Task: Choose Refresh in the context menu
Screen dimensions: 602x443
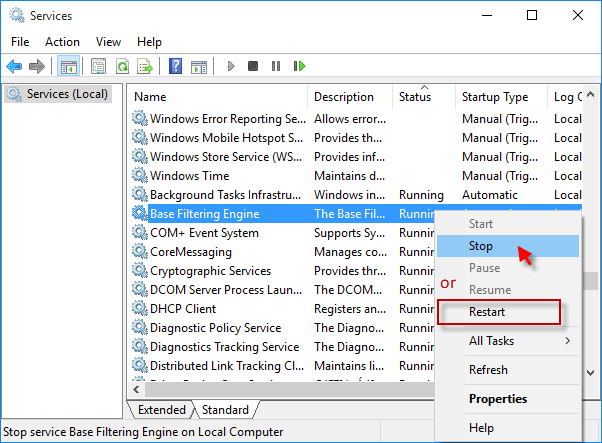Action: (508, 370)
